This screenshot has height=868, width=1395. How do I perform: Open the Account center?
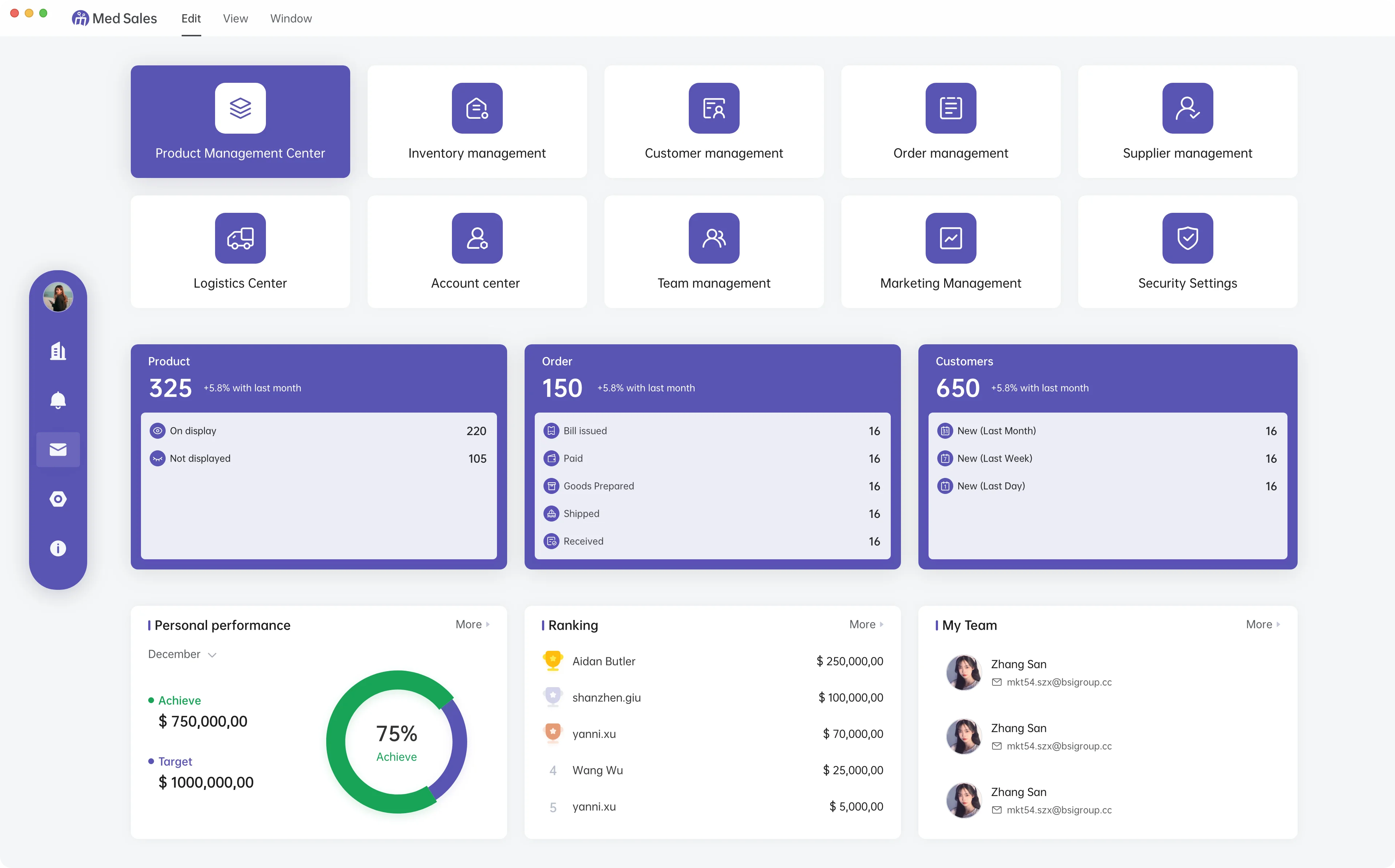point(477,251)
